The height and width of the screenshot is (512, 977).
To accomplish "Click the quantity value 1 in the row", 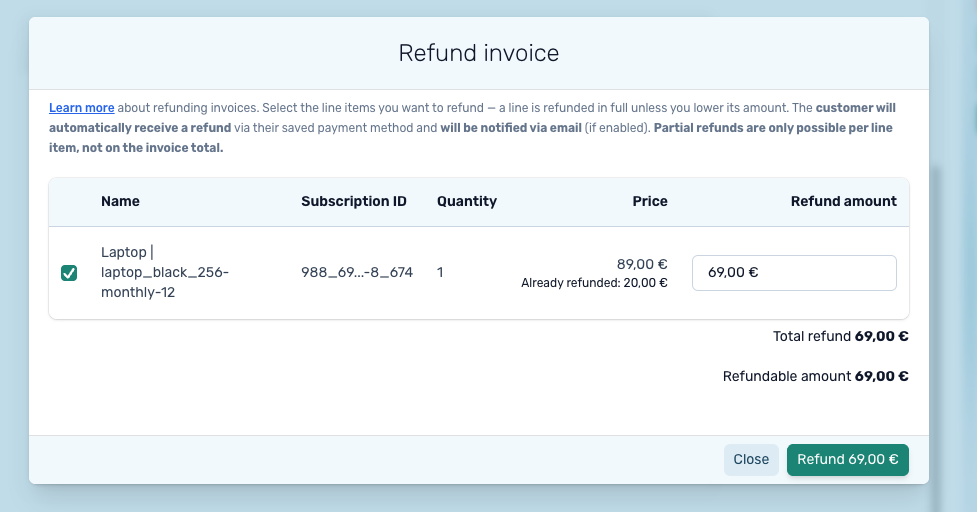I will 440,272.
